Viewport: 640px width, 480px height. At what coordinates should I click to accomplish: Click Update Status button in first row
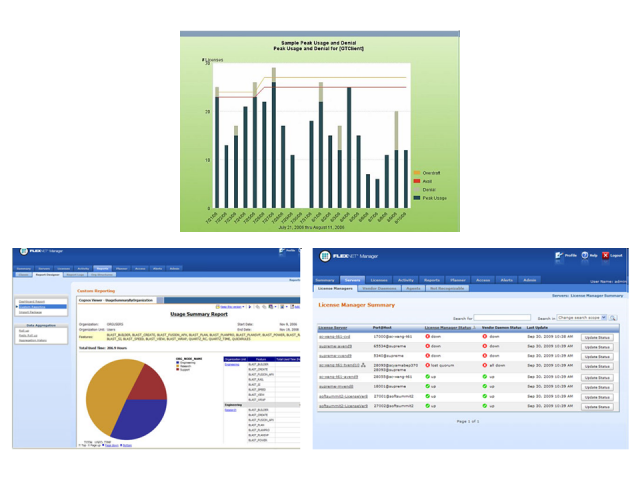(598, 337)
